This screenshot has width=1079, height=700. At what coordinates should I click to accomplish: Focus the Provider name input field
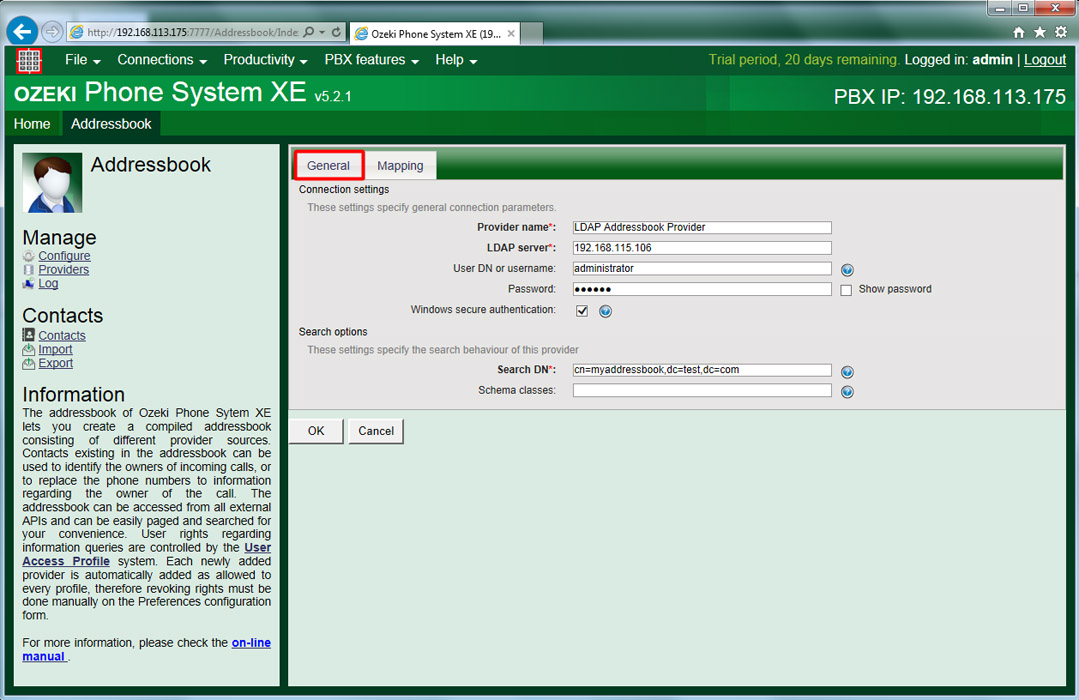click(x=702, y=227)
